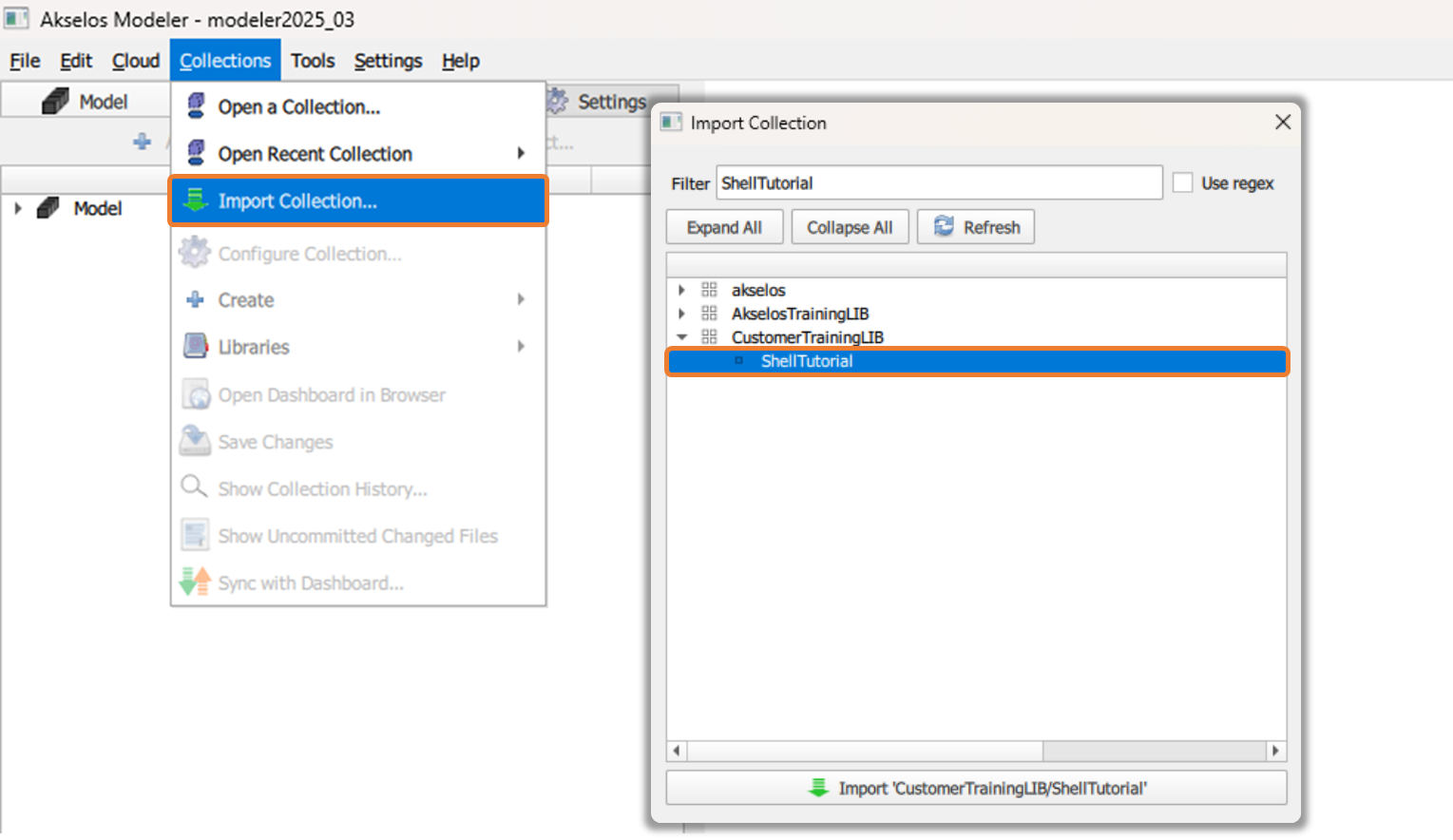The image size is (1453, 840).
Task: Click the CustomerTrainingLIB grid icon
Action: click(709, 337)
